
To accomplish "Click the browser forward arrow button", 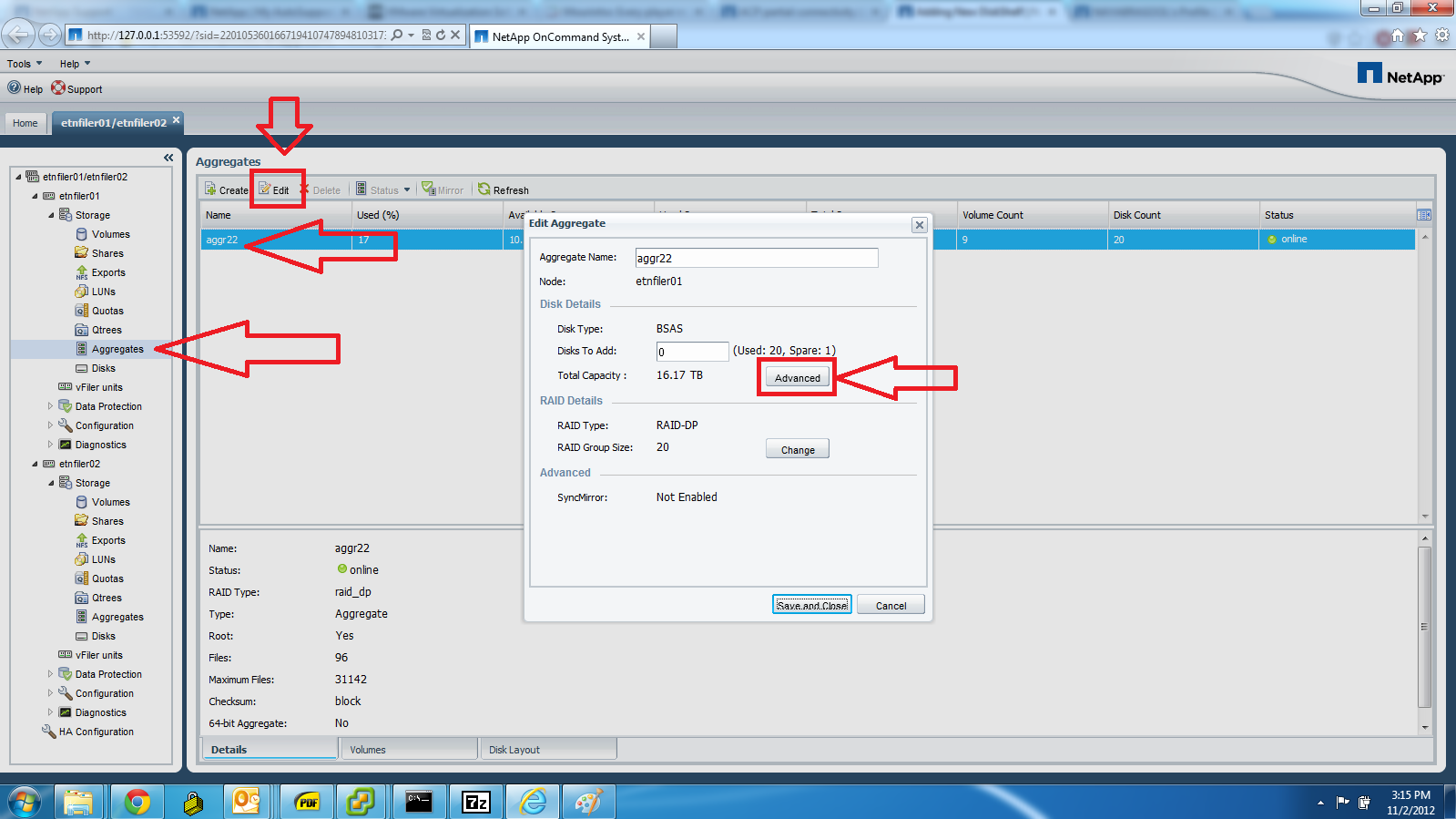I will click(50, 35).
